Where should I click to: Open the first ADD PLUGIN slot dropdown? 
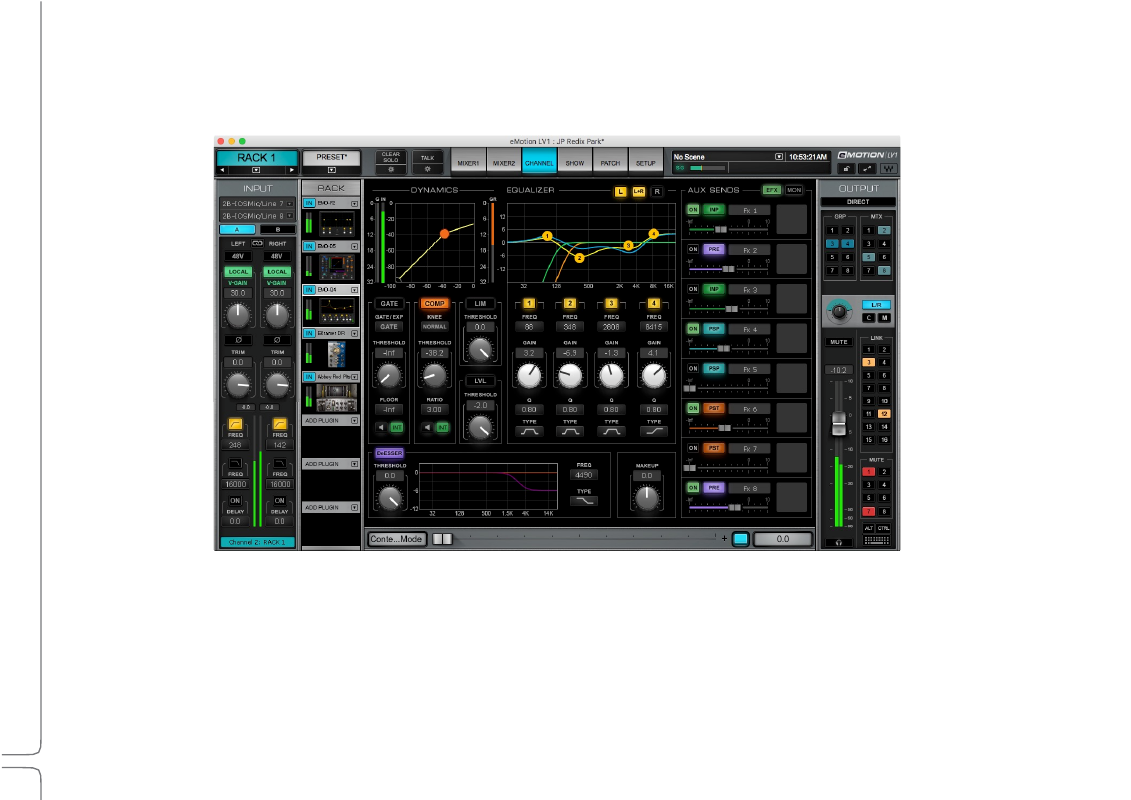click(354, 421)
